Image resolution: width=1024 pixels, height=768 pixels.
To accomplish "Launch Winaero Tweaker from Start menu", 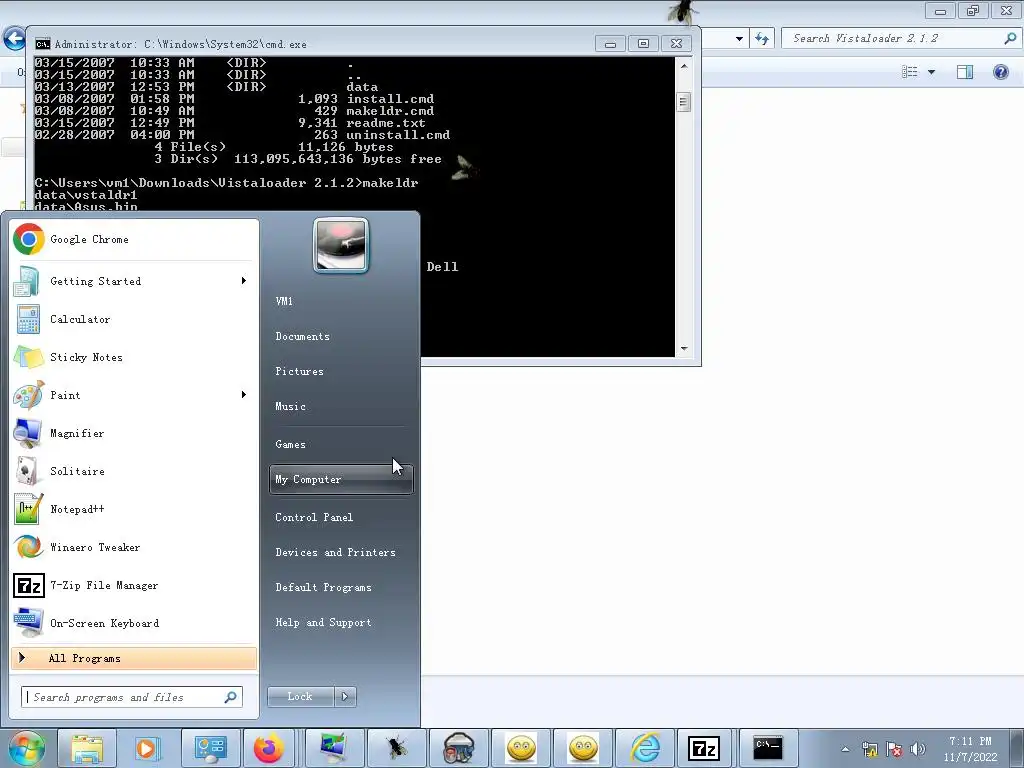I will (134, 547).
